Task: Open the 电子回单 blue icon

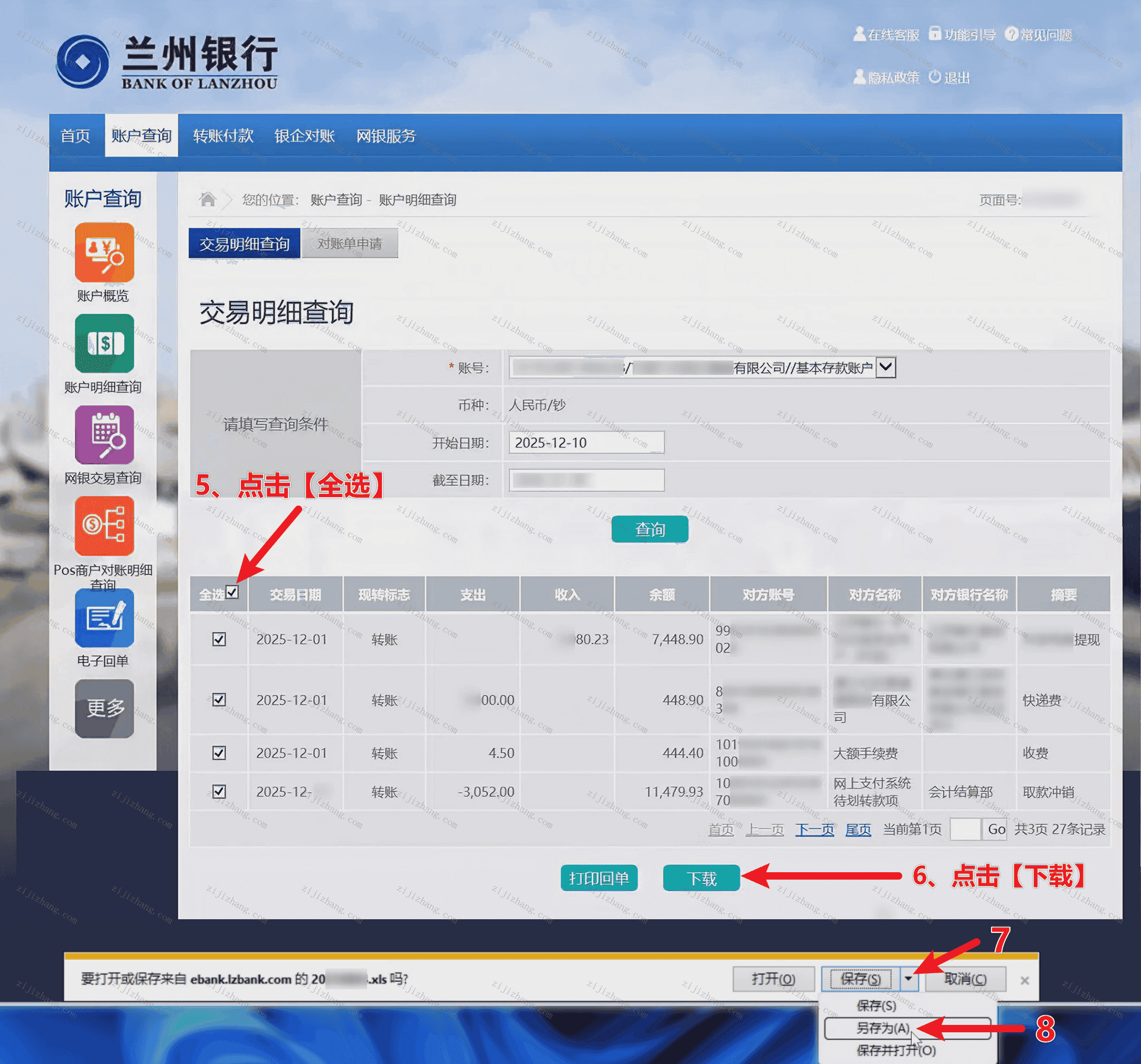Action: pos(104,618)
